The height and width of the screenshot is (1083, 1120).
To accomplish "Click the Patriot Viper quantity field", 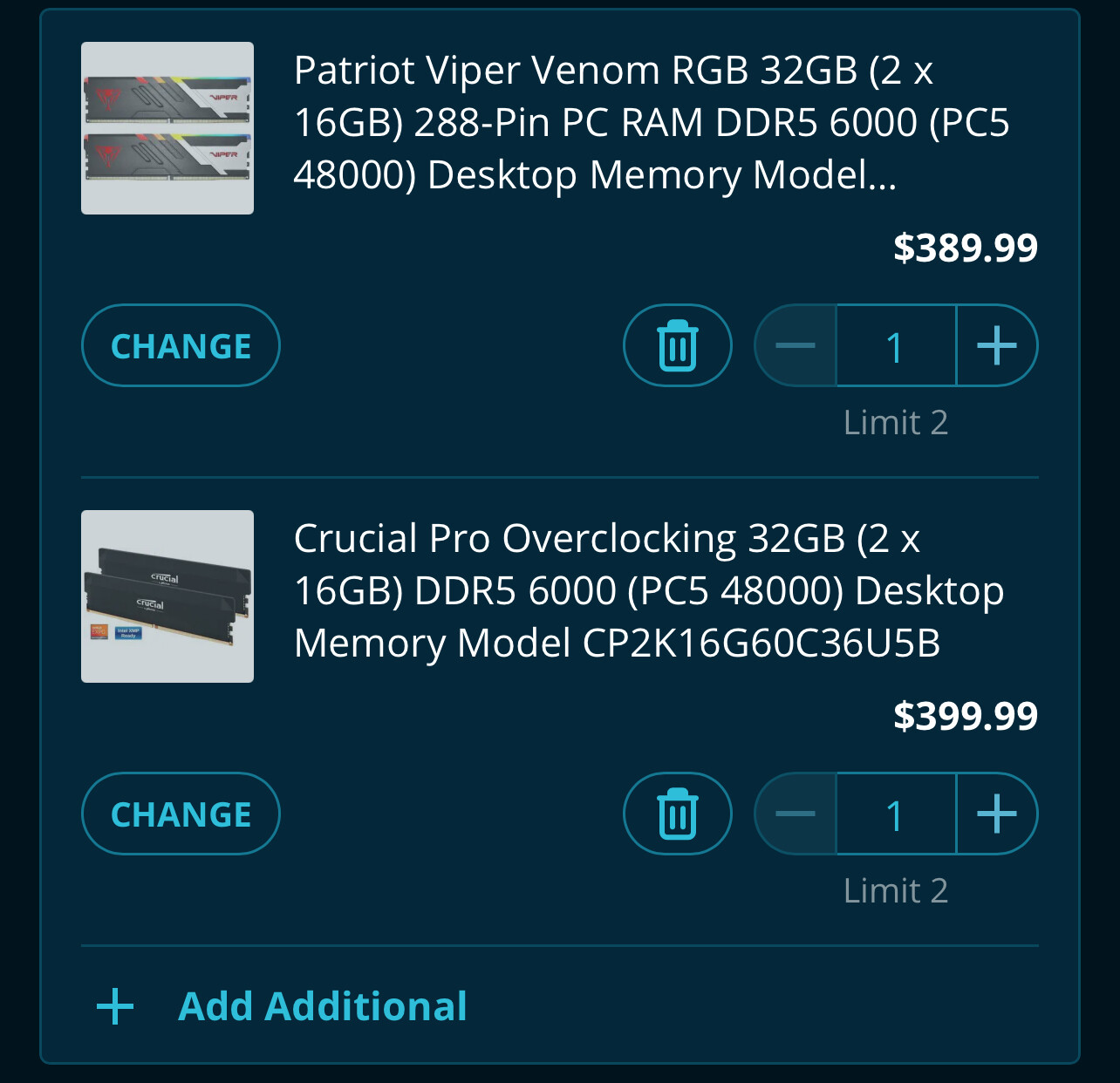I will 896,346.
